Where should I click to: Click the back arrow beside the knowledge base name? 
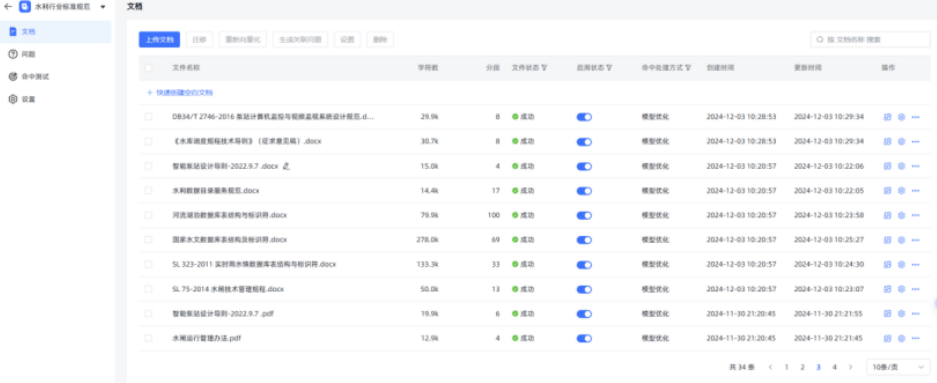pyautogui.click(x=8, y=7)
